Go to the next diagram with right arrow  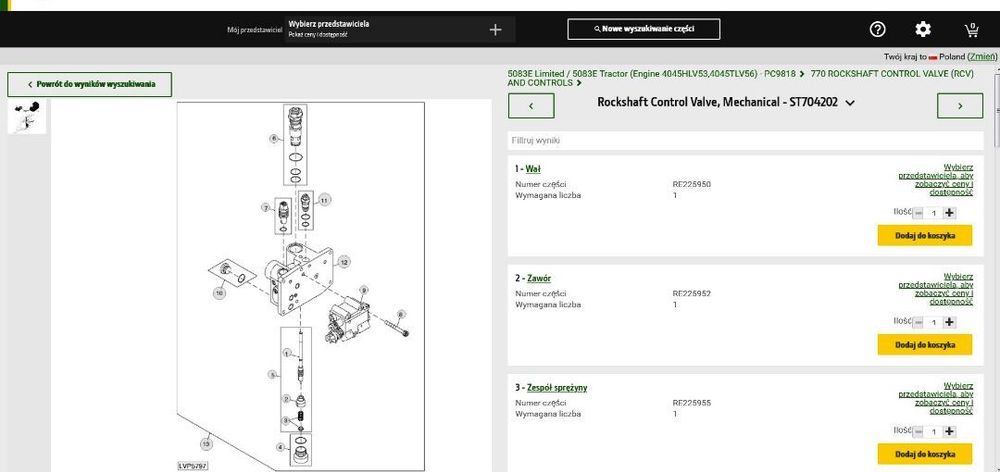click(960, 106)
